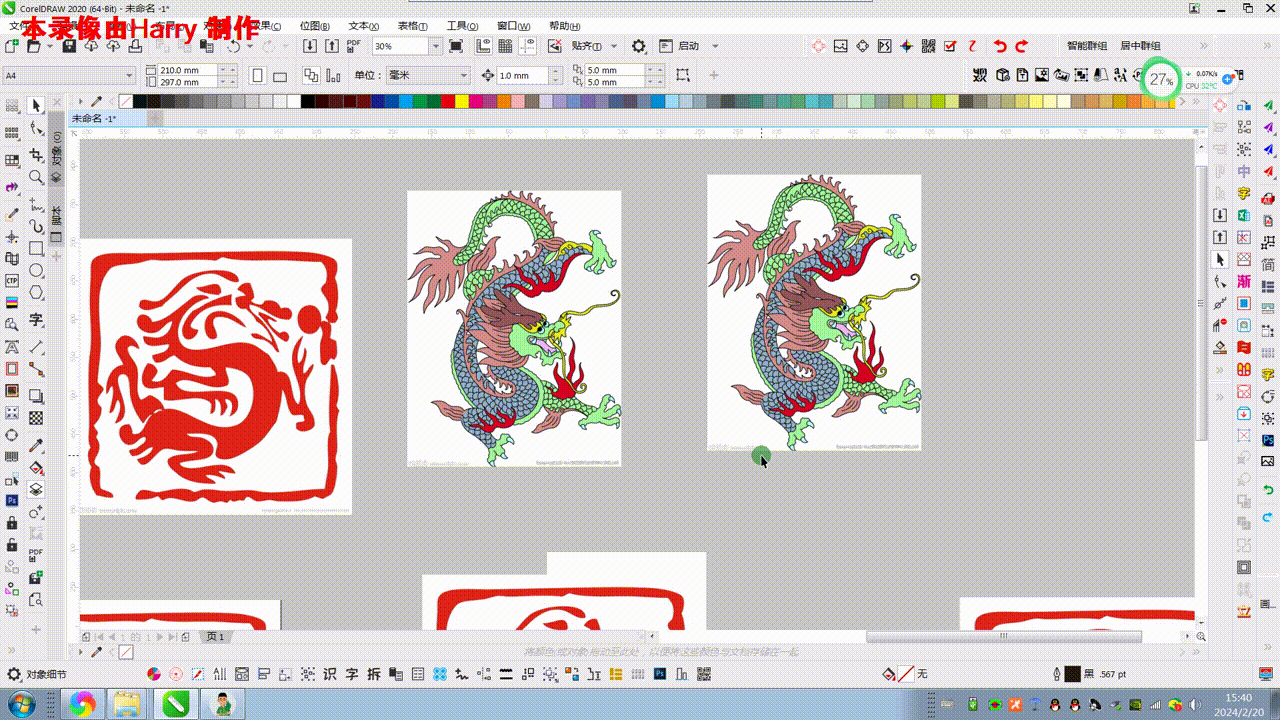Click the page width 210.0 mm field
The width and height of the screenshot is (1280, 720).
coord(188,70)
